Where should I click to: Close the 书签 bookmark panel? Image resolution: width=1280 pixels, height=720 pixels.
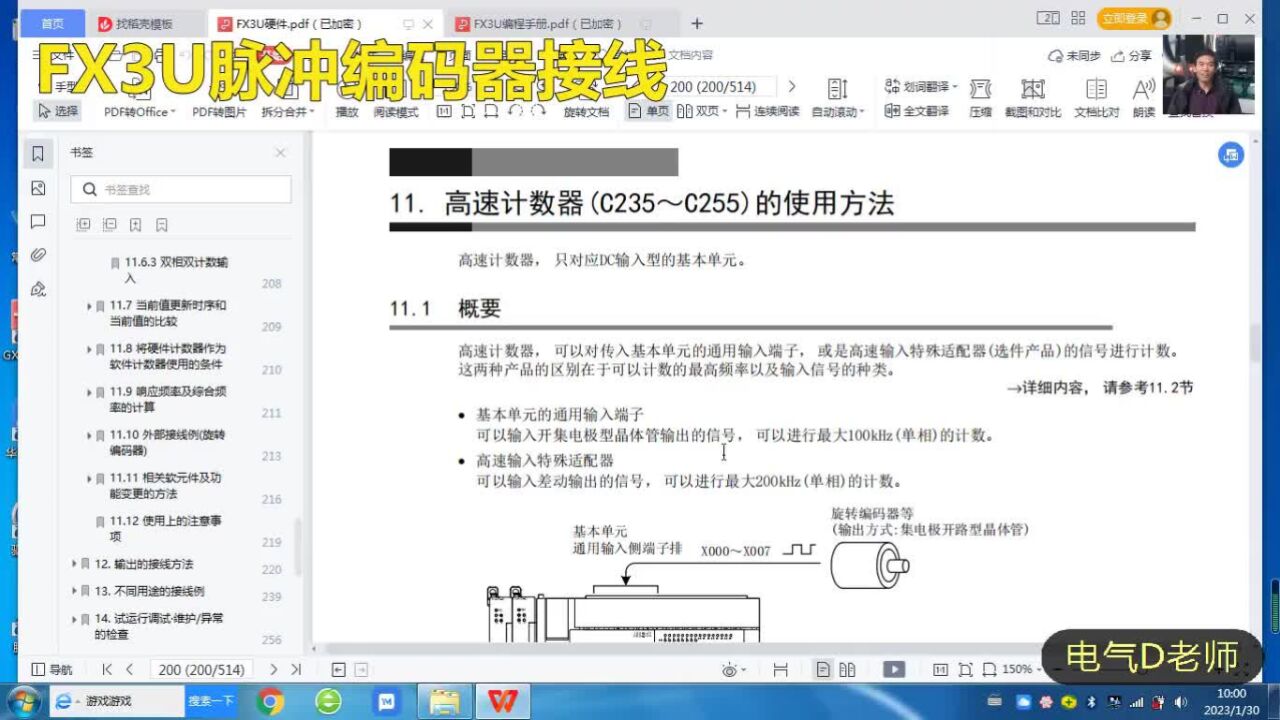tap(280, 153)
